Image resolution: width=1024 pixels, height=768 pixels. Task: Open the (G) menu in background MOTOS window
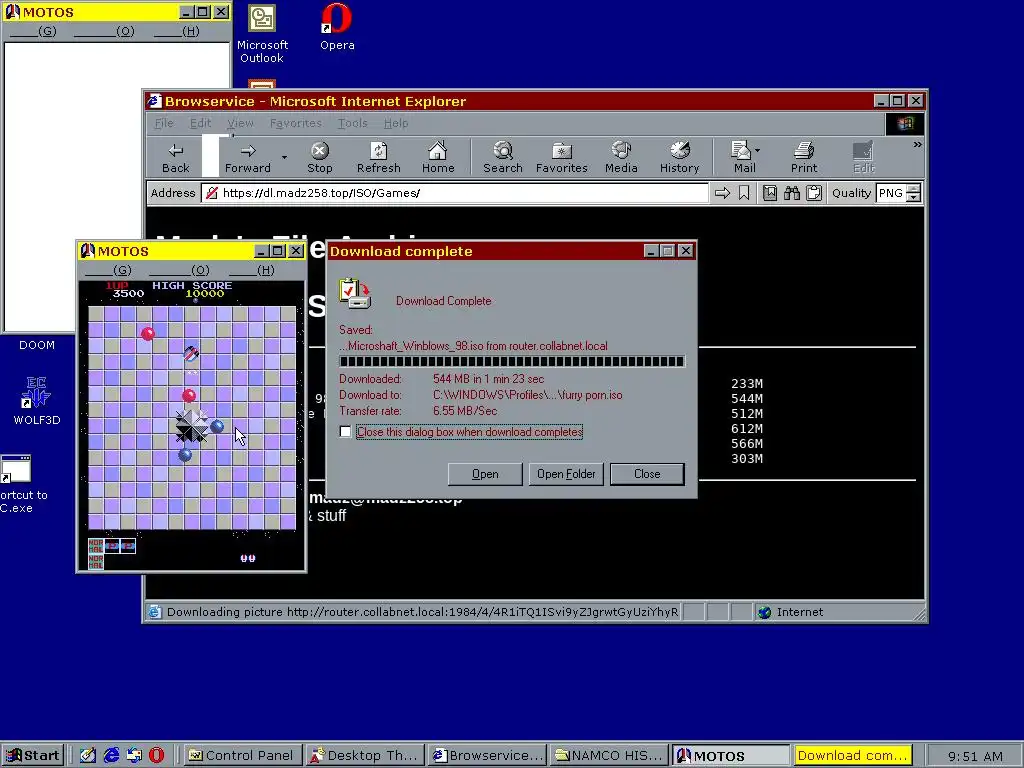pos(33,31)
